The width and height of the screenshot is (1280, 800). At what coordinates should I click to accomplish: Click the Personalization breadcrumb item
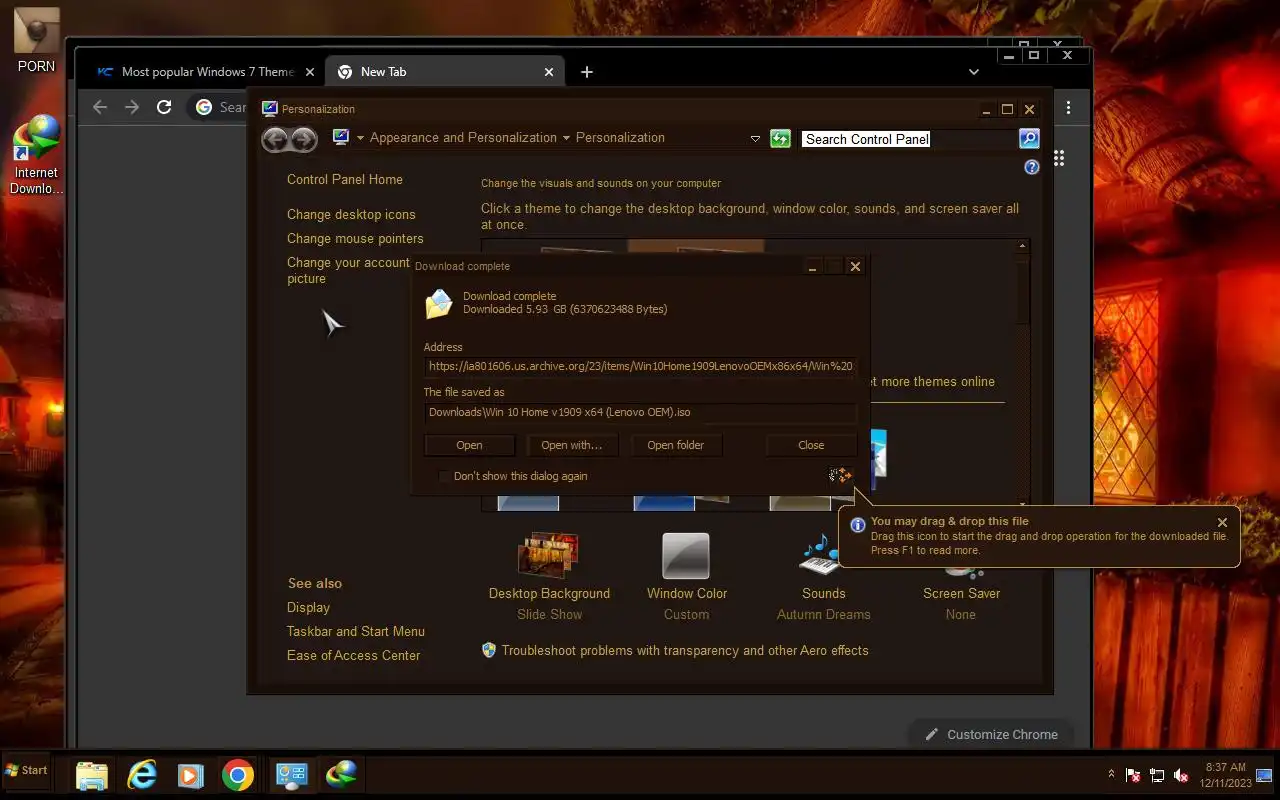620,138
